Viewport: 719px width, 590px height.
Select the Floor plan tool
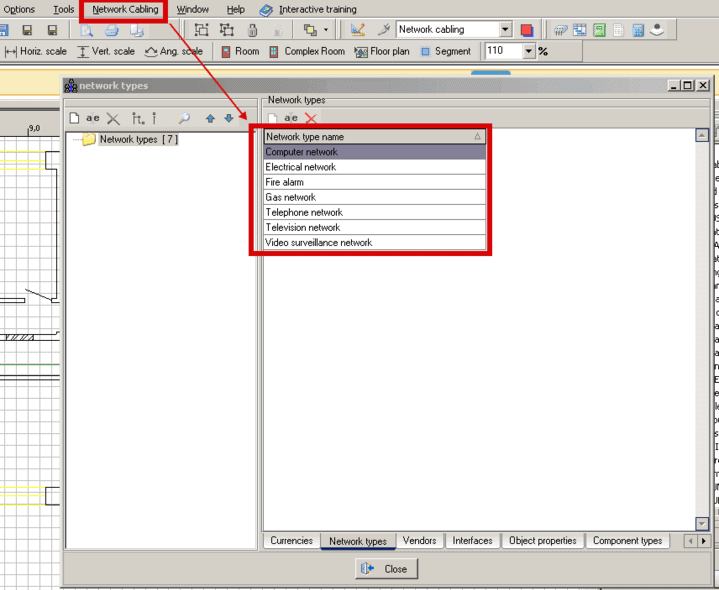coord(382,51)
